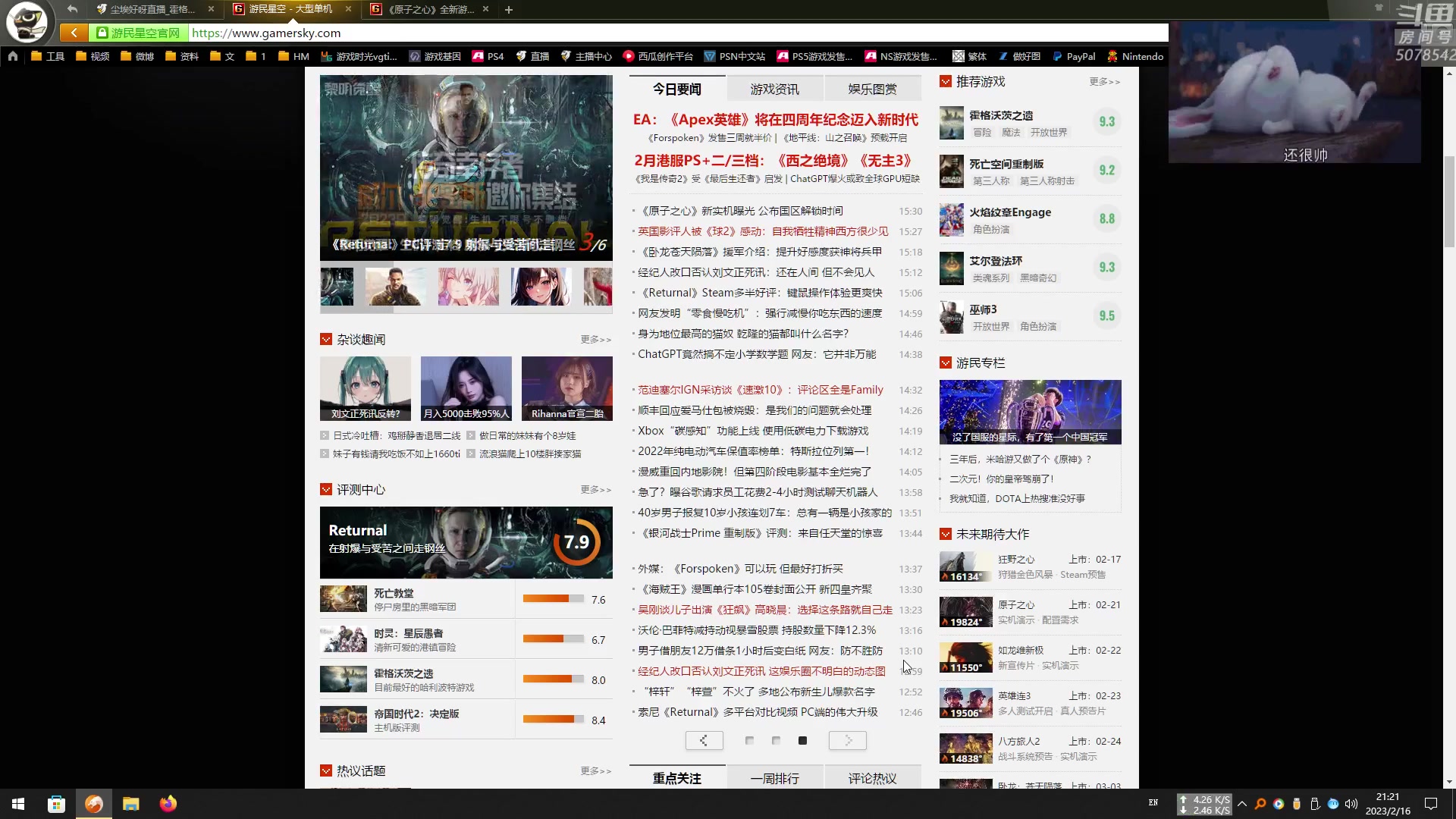Click the volume icon in system tray
1456x819 pixels.
[1351, 804]
